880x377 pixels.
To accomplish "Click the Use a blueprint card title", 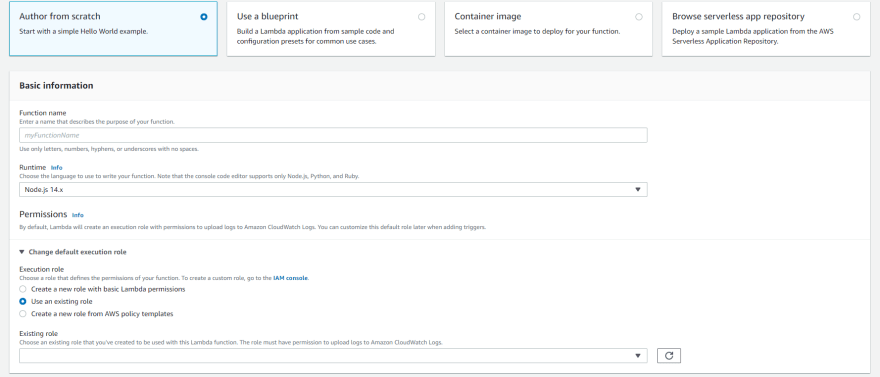I will coord(268,16).
